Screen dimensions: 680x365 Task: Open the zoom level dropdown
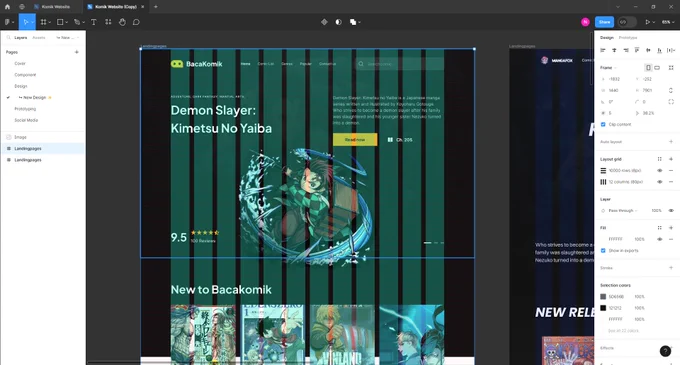[668, 22]
